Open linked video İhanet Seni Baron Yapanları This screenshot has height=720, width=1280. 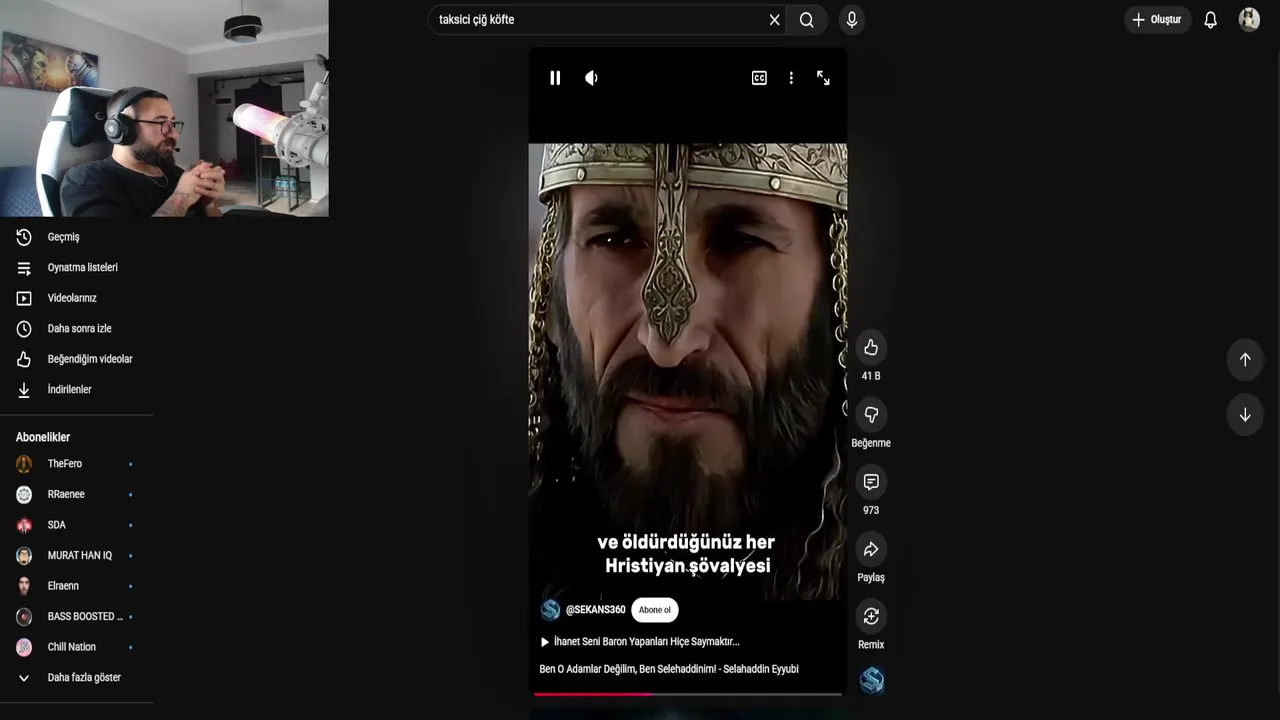point(647,642)
